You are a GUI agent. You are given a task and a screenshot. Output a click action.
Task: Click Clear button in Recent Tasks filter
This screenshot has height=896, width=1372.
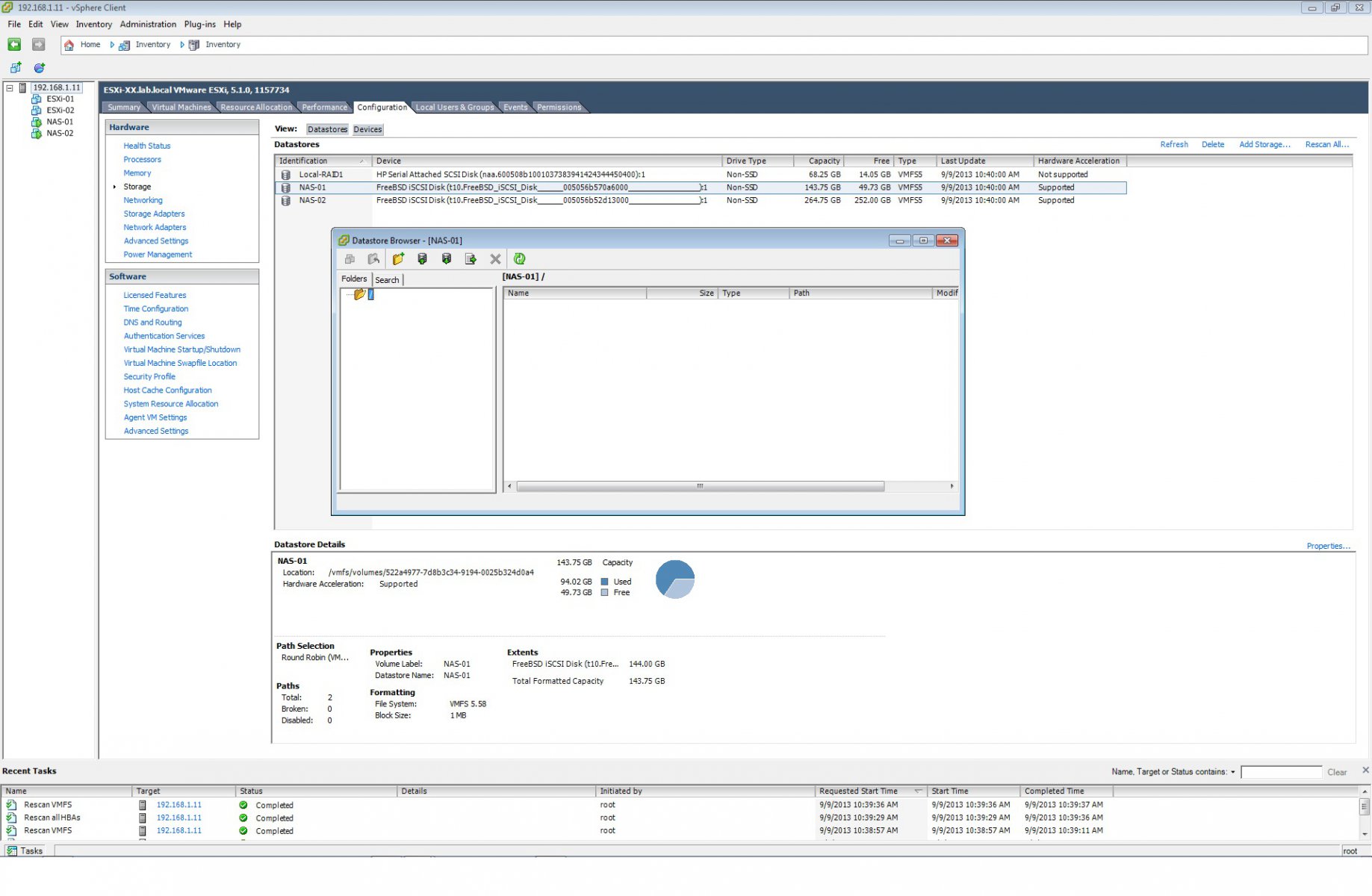[1337, 772]
